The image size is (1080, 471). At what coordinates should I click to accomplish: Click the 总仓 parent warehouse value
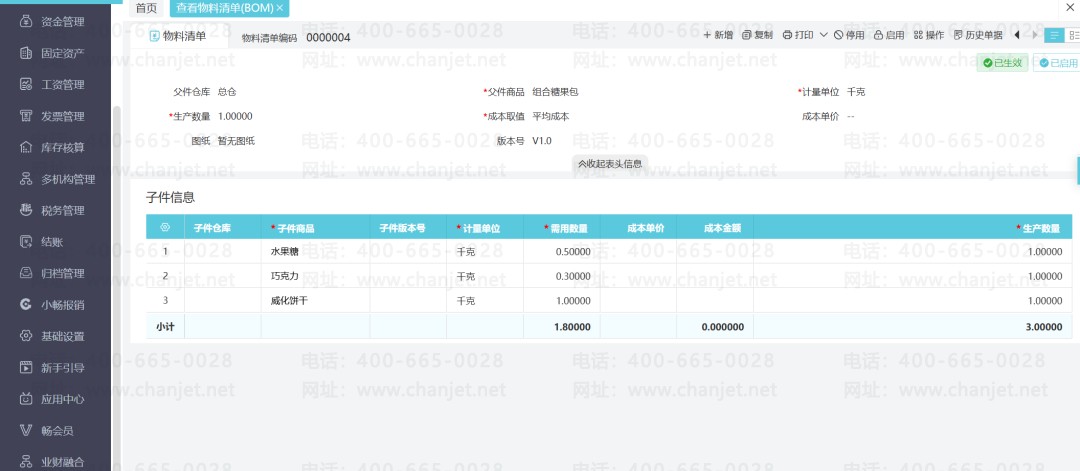click(227, 92)
